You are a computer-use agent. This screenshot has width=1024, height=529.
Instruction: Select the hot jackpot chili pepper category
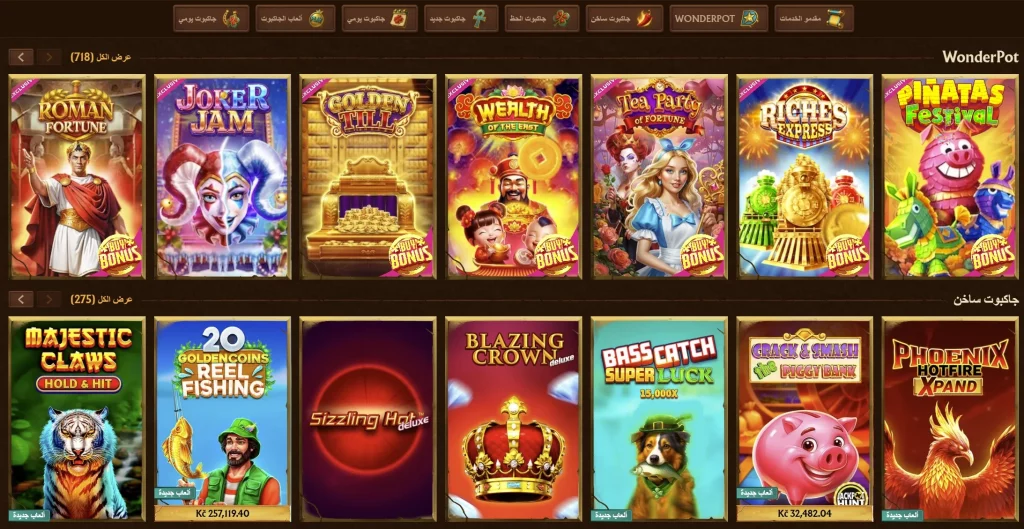[624, 18]
